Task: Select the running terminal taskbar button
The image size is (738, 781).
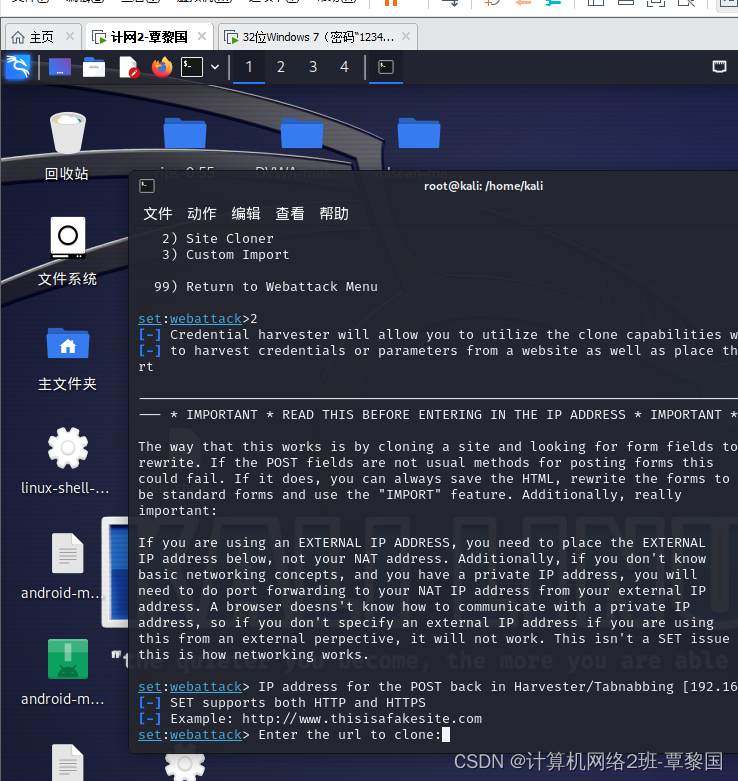Action: 386,67
